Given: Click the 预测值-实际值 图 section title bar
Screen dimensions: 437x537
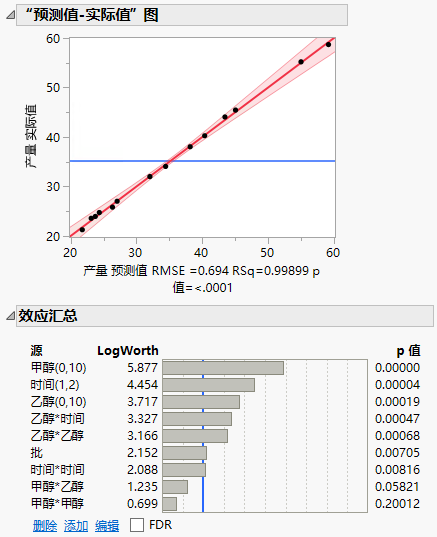Looking at the screenshot, I should pyautogui.click(x=182, y=15).
